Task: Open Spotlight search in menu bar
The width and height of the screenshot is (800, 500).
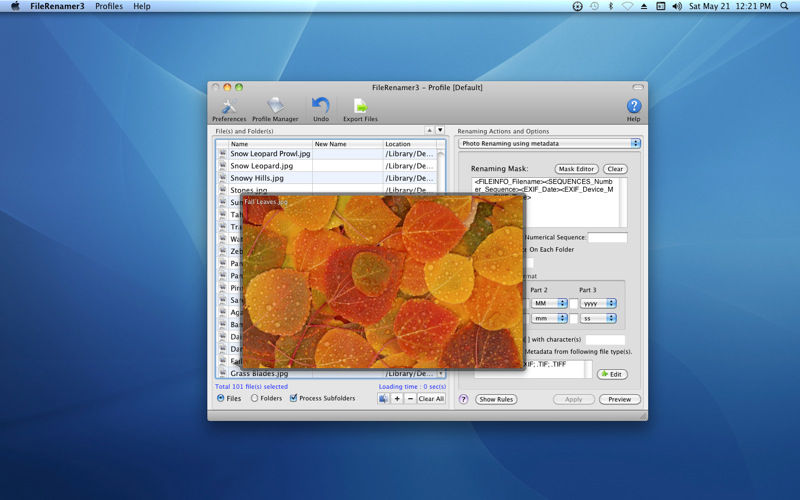Action: pyautogui.click(x=784, y=6)
